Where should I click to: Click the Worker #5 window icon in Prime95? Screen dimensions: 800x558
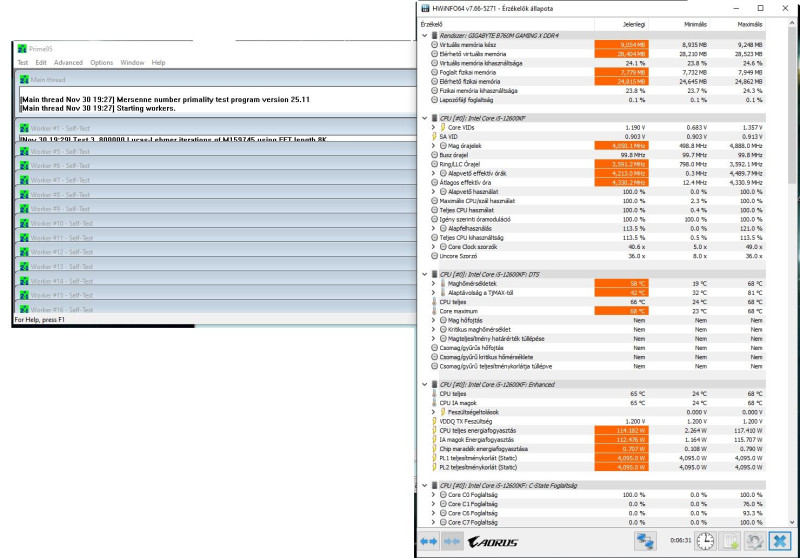(x=24, y=151)
